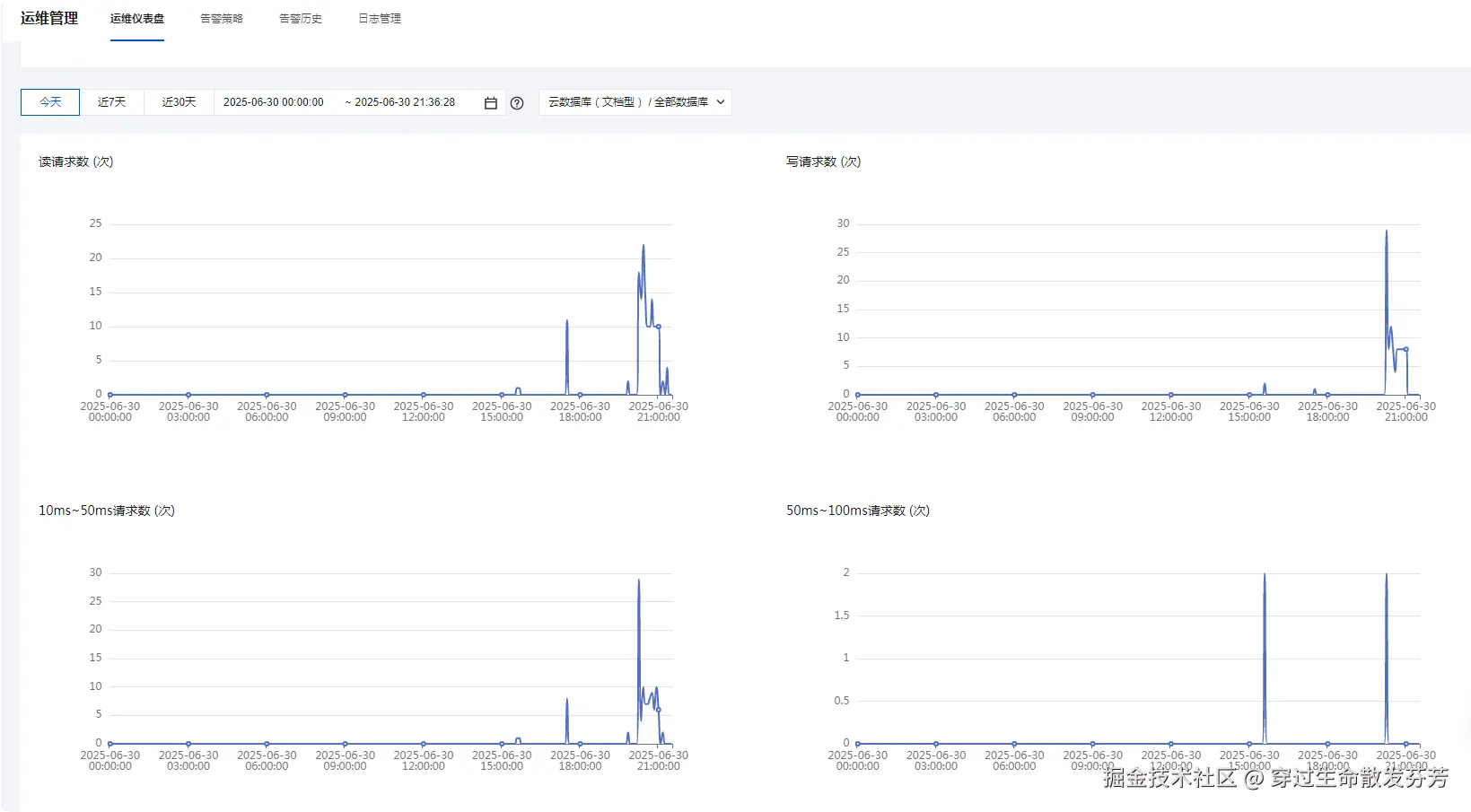
Task: Open the calendar date picker icon
Action: [491, 103]
